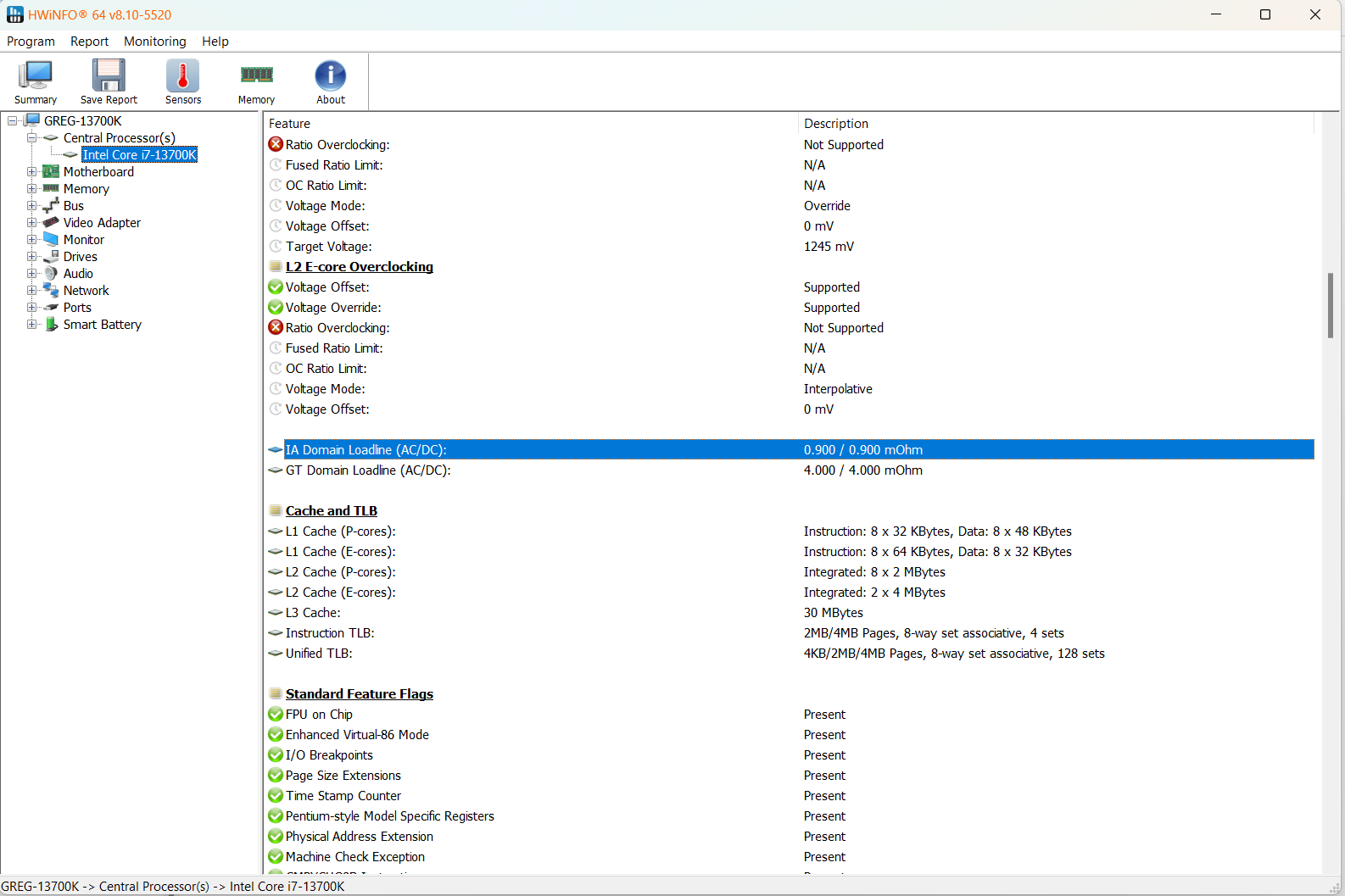1345x896 pixels.
Task: Open the About info icon
Action: click(x=331, y=75)
